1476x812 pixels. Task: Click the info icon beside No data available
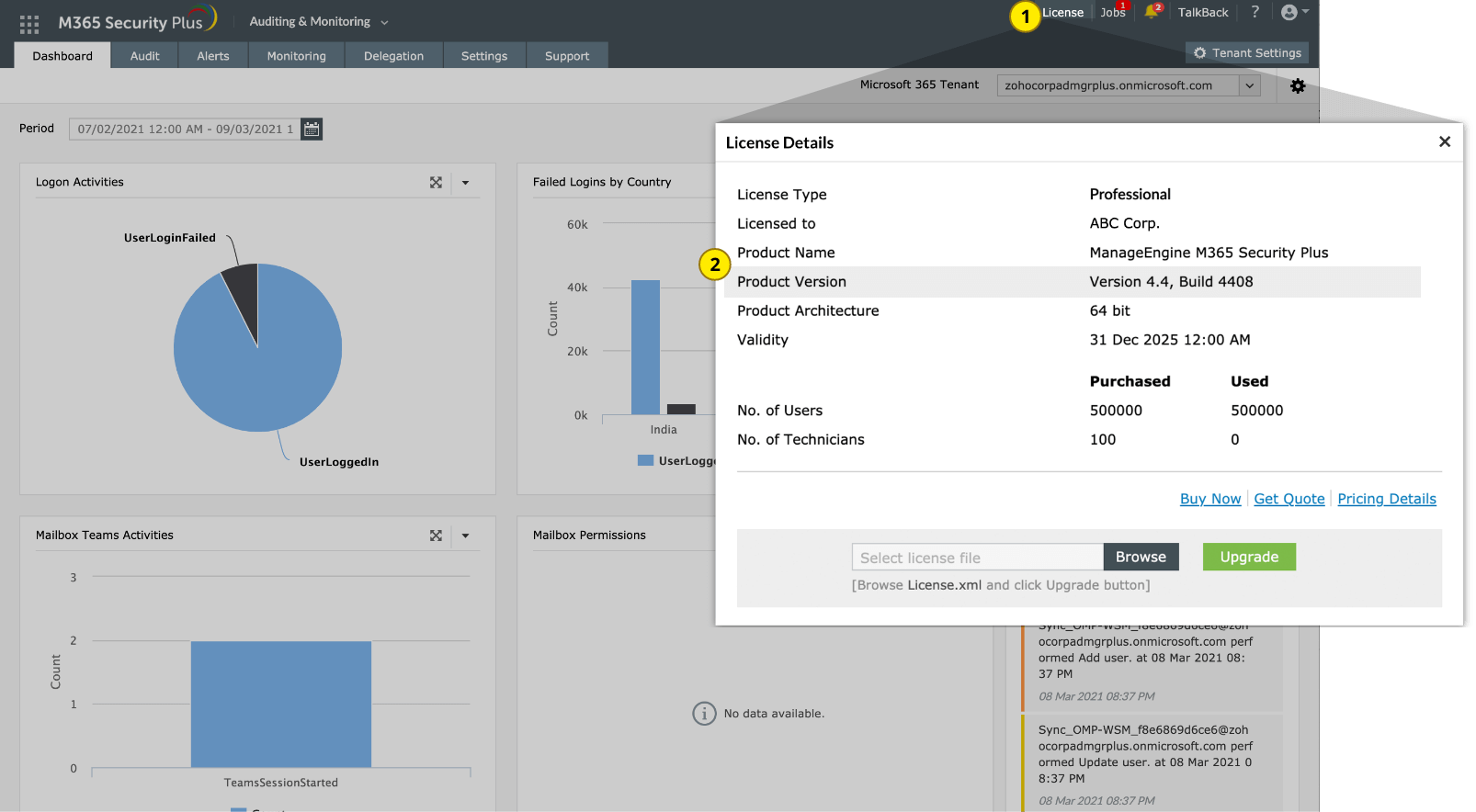click(x=704, y=714)
